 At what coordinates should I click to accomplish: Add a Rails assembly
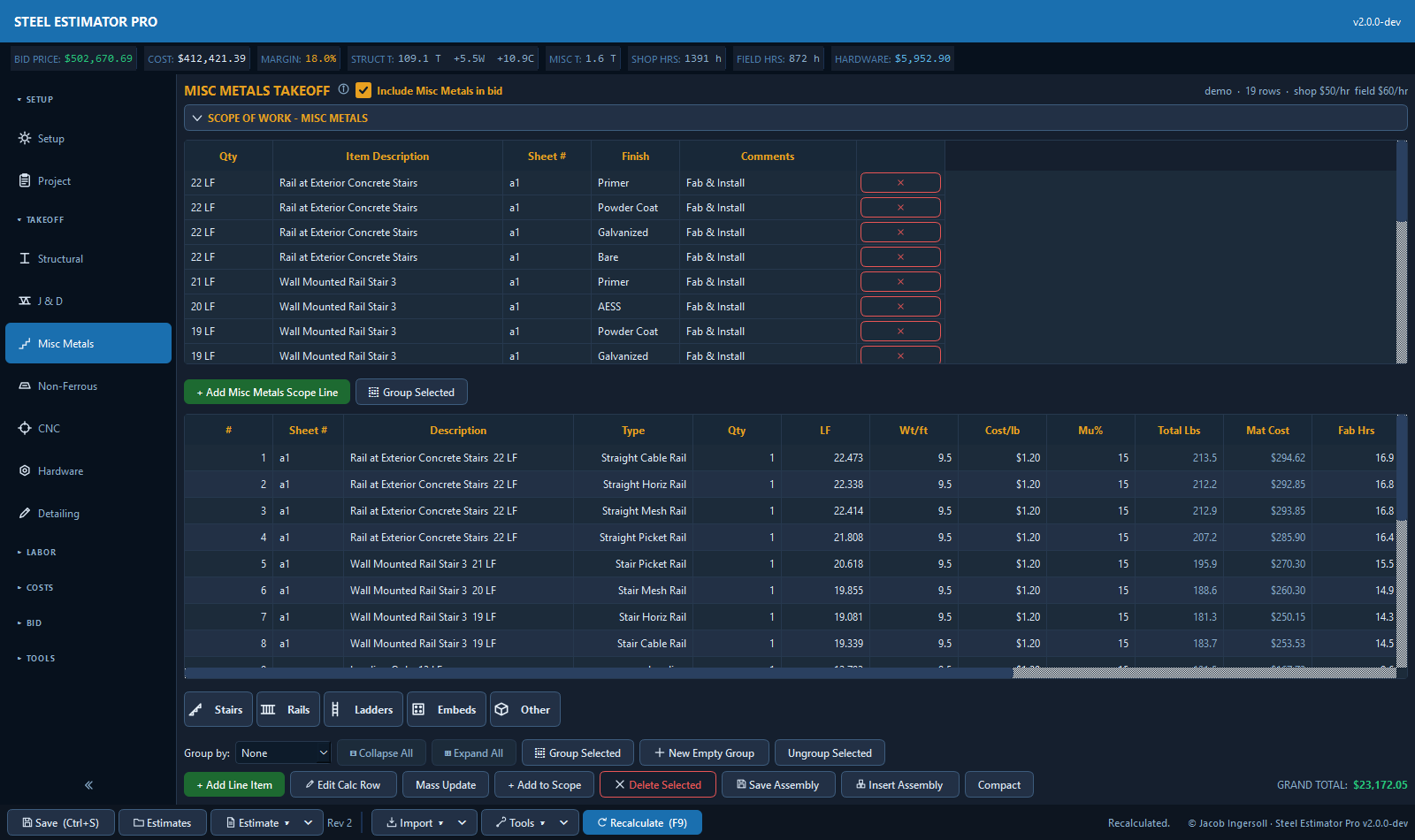(x=288, y=709)
